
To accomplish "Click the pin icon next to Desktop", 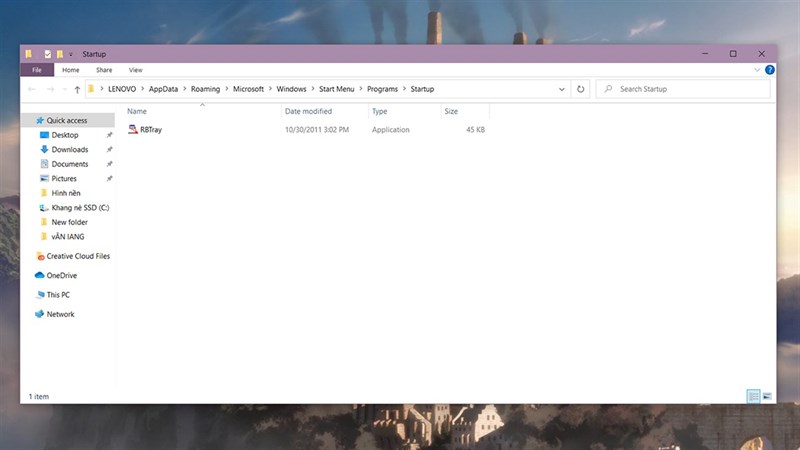I will click(109, 135).
